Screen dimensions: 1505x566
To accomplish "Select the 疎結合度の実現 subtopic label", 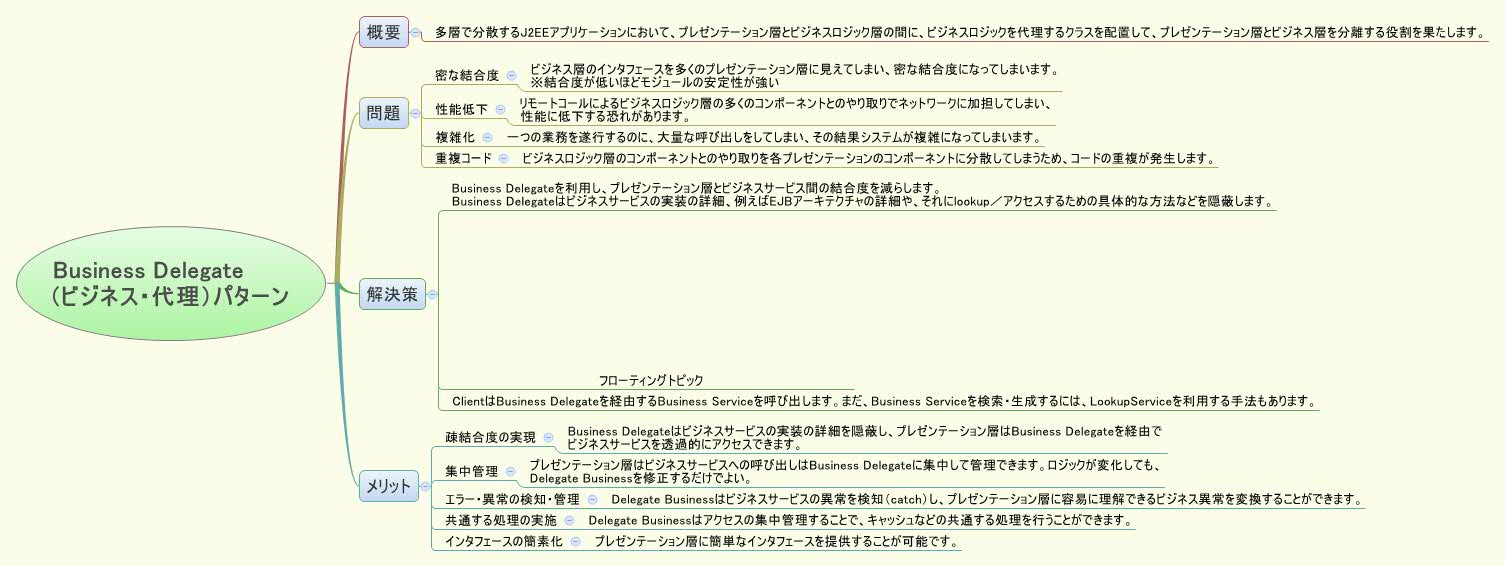I will [490, 437].
